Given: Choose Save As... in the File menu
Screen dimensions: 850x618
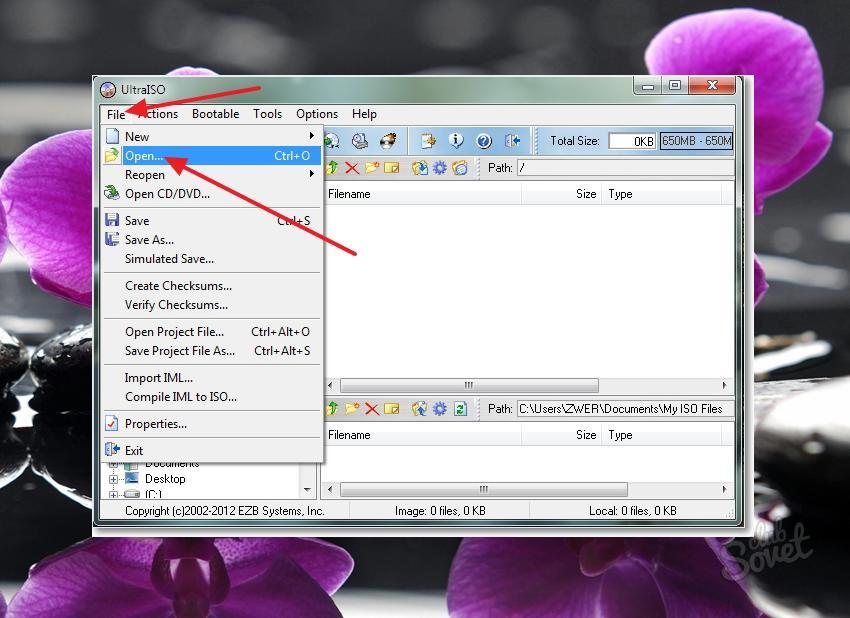Looking at the screenshot, I should 149,240.
